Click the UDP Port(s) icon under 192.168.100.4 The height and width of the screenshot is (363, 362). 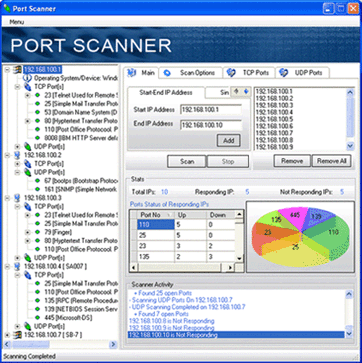27,326
